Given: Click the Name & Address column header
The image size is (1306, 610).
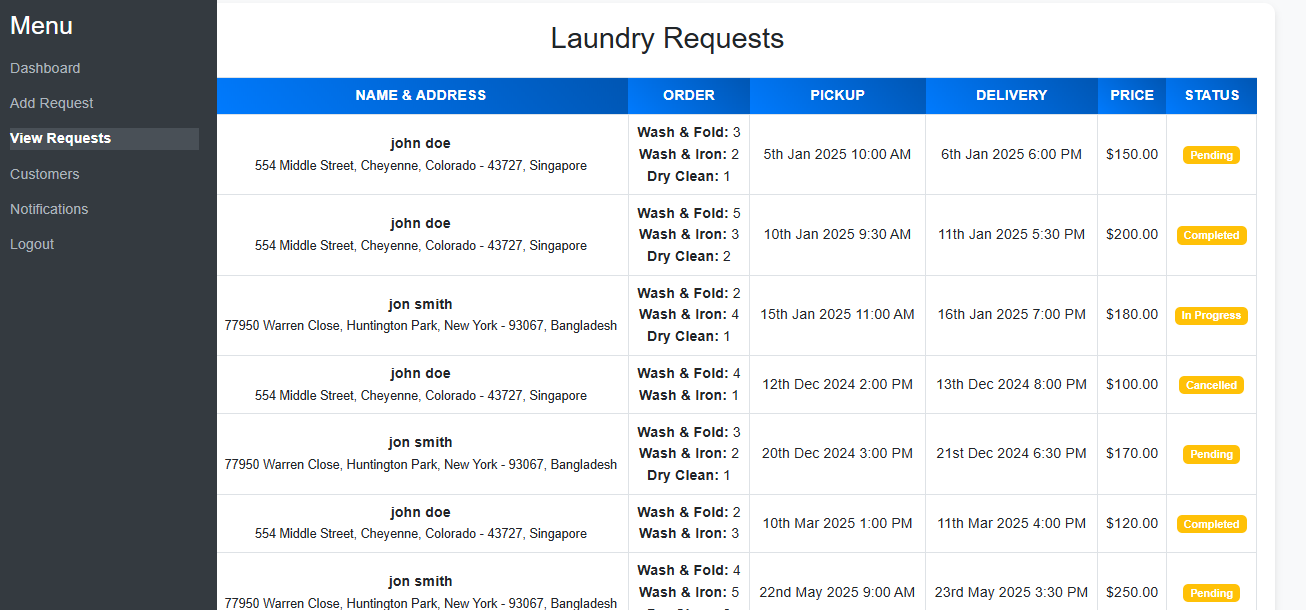Looking at the screenshot, I should click(x=421, y=96).
